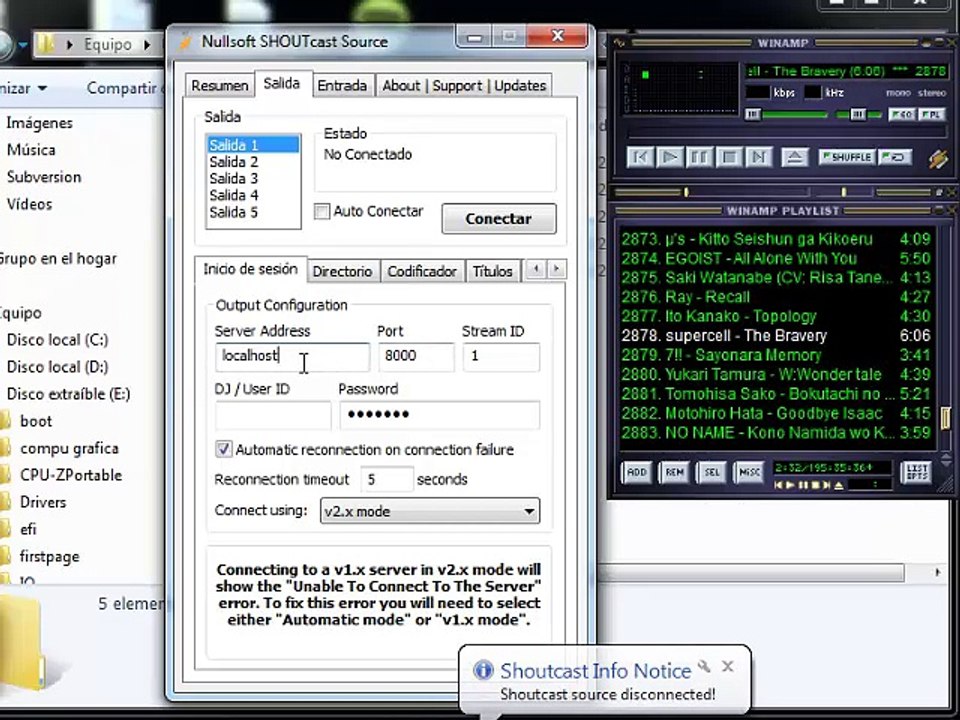Image resolution: width=960 pixels, height=720 pixels.
Task: Open the Connect using mode dropdown
Action: (430, 511)
